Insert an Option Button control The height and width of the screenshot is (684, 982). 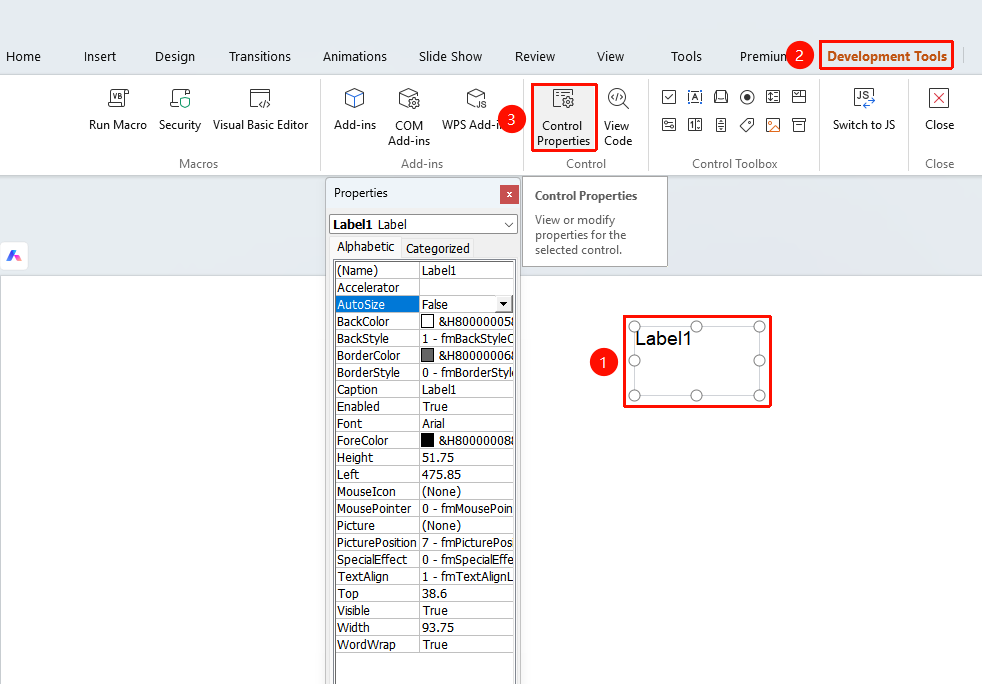[x=747, y=97]
